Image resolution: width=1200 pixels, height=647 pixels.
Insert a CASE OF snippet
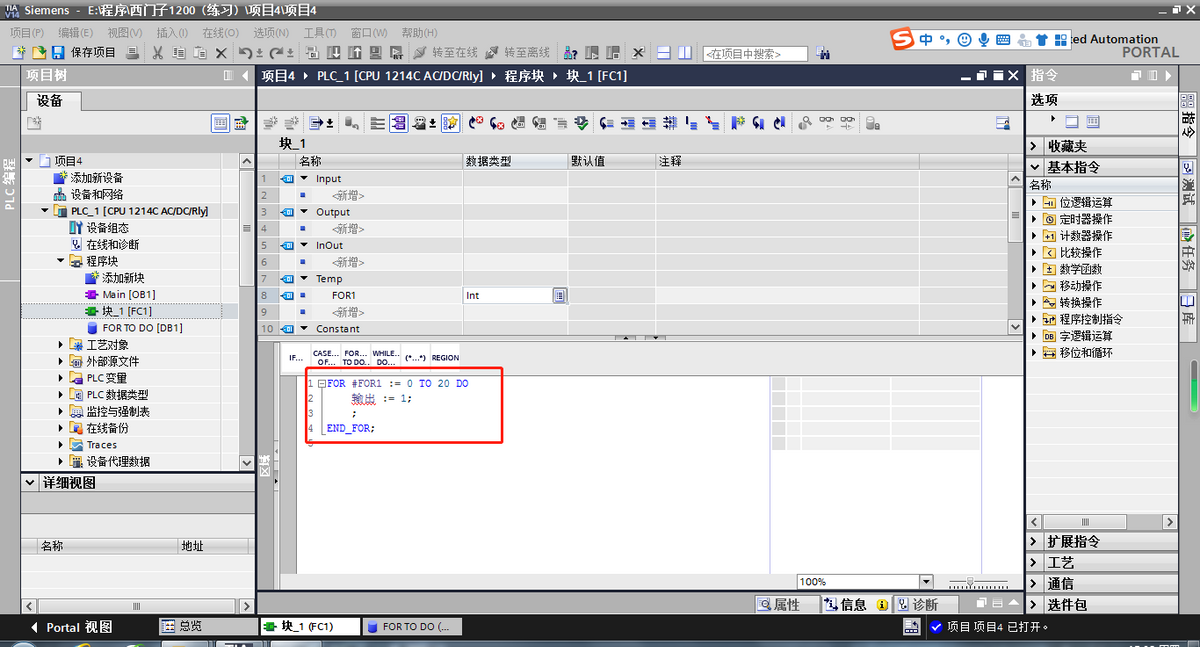(x=325, y=357)
